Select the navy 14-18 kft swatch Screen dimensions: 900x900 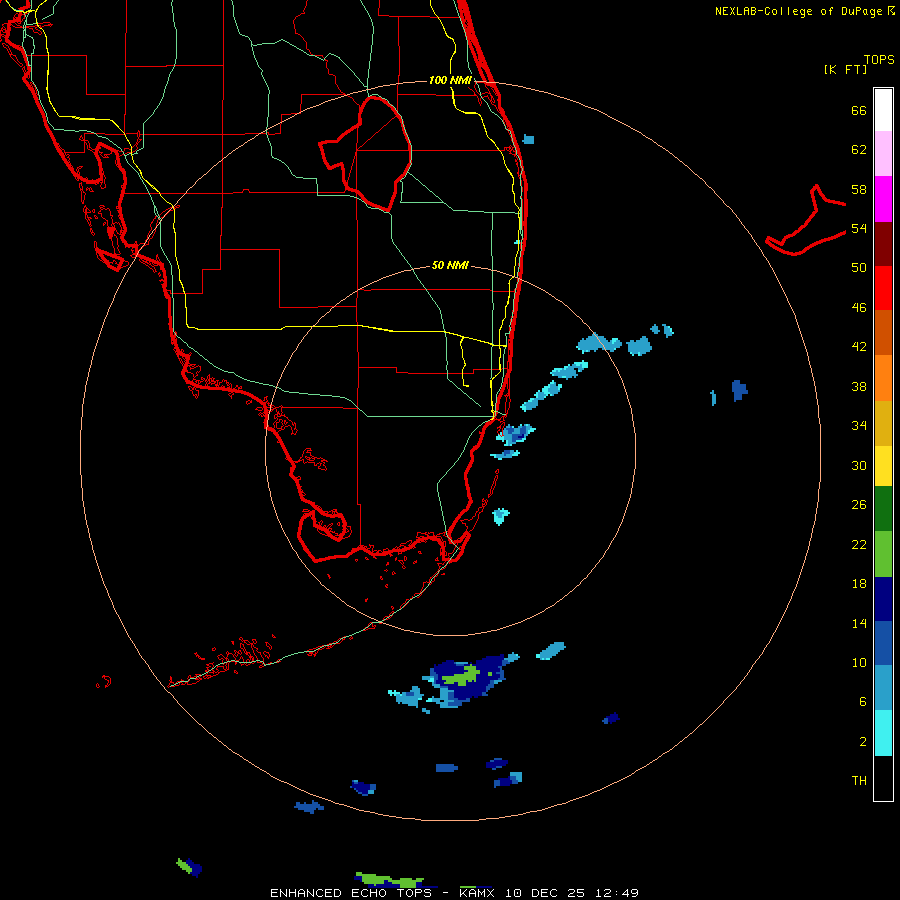pyautogui.click(x=883, y=599)
